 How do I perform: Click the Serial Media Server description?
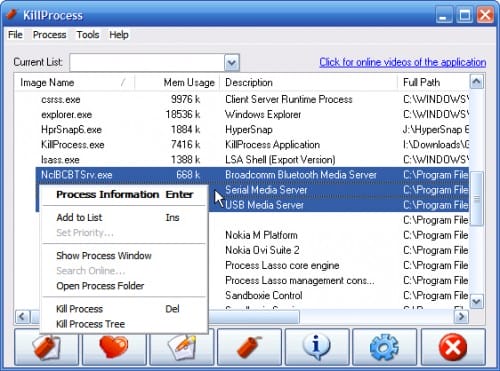(x=266, y=190)
